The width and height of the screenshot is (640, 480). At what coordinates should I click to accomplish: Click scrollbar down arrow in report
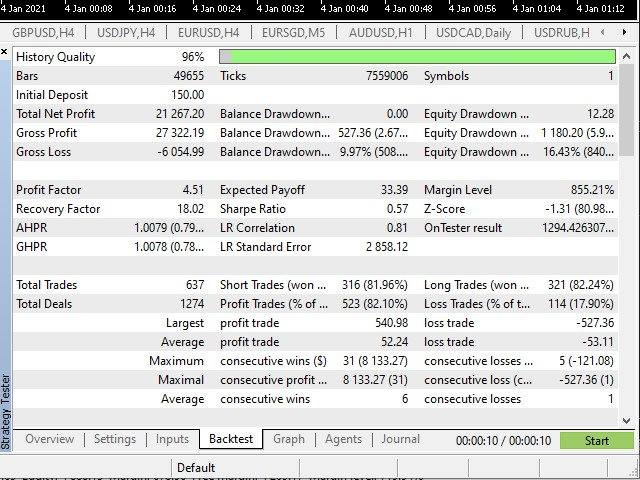pos(626,419)
